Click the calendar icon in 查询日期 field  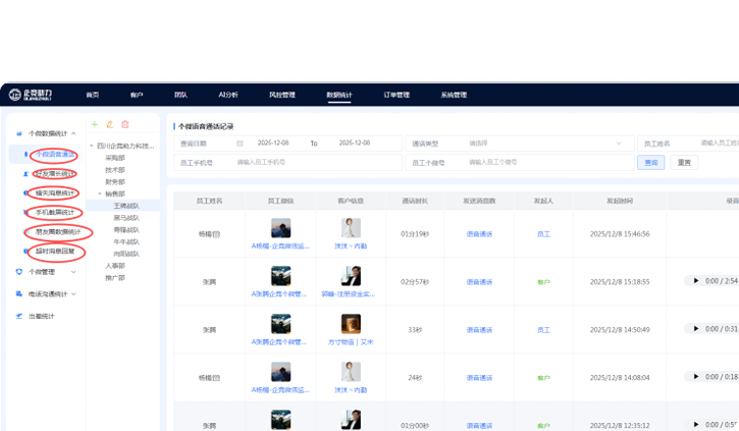(x=239, y=143)
